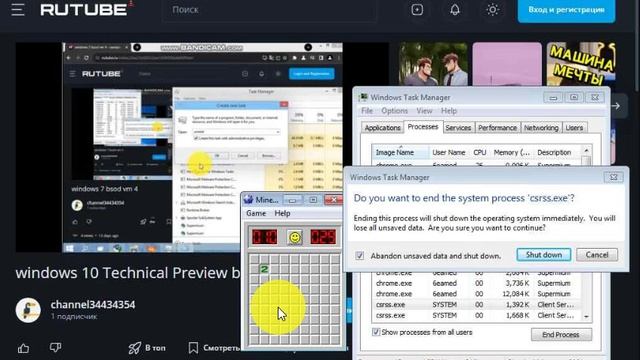Switch to Performance tab
640x360 pixels.
pyautogui.click(x=497, y=128)
